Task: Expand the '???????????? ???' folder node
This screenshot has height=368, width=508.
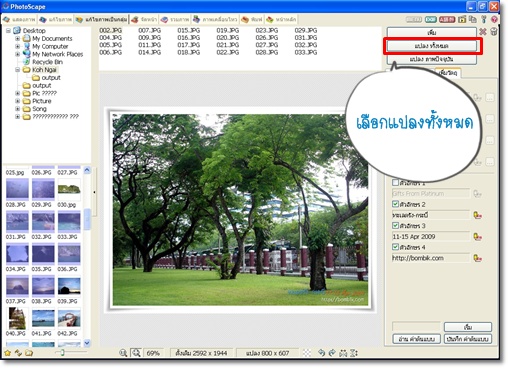Action: point(18,117)
